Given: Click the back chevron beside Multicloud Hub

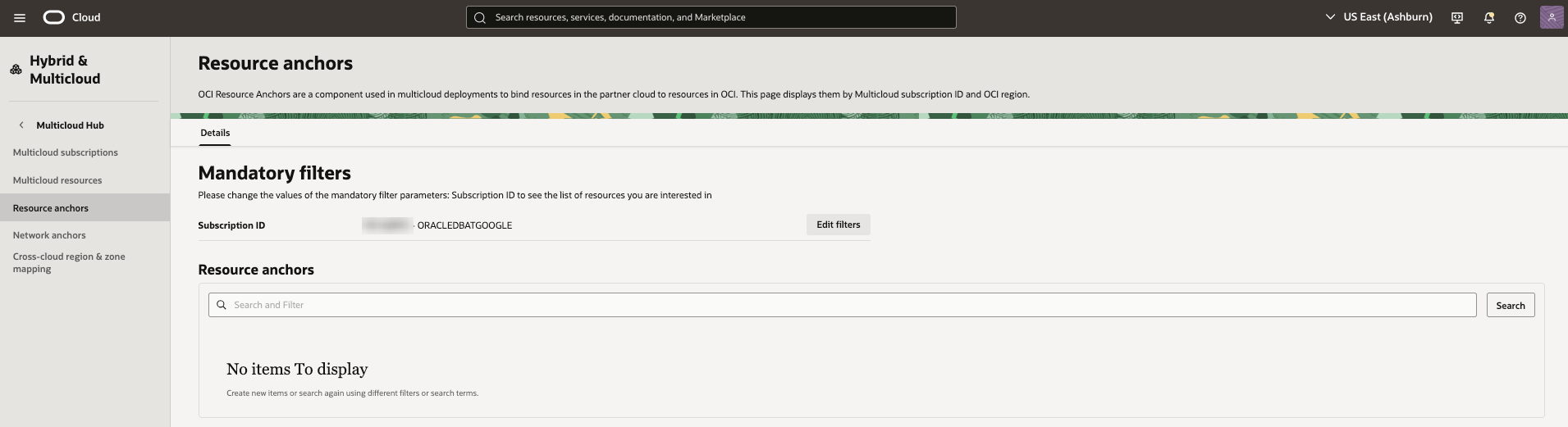Looking at the screenshot, I should pos(21,125).
